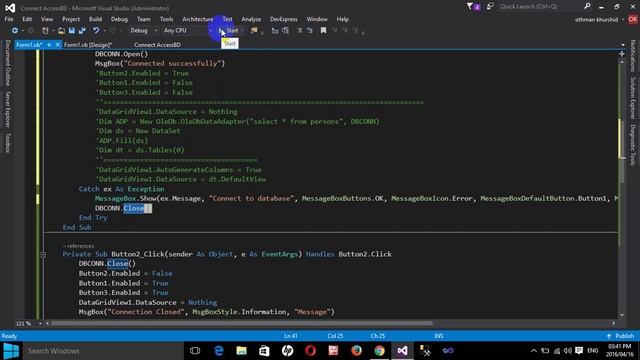Open the Server Explorer side panel
Screen dimensions: 640x360
pyautogui.click(x=7, y=109)
